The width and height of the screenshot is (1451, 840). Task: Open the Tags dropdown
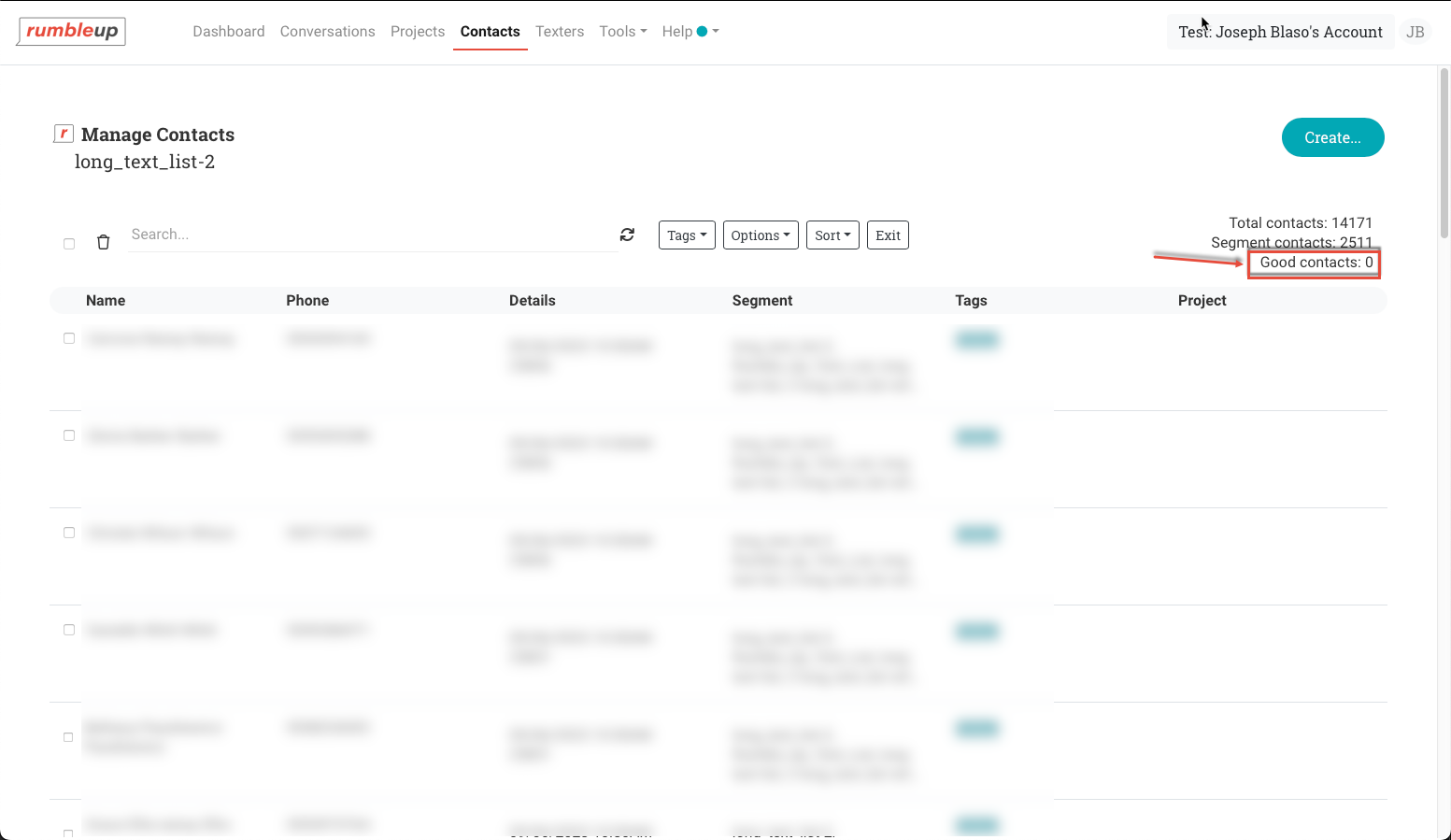[x=687, y=235]
